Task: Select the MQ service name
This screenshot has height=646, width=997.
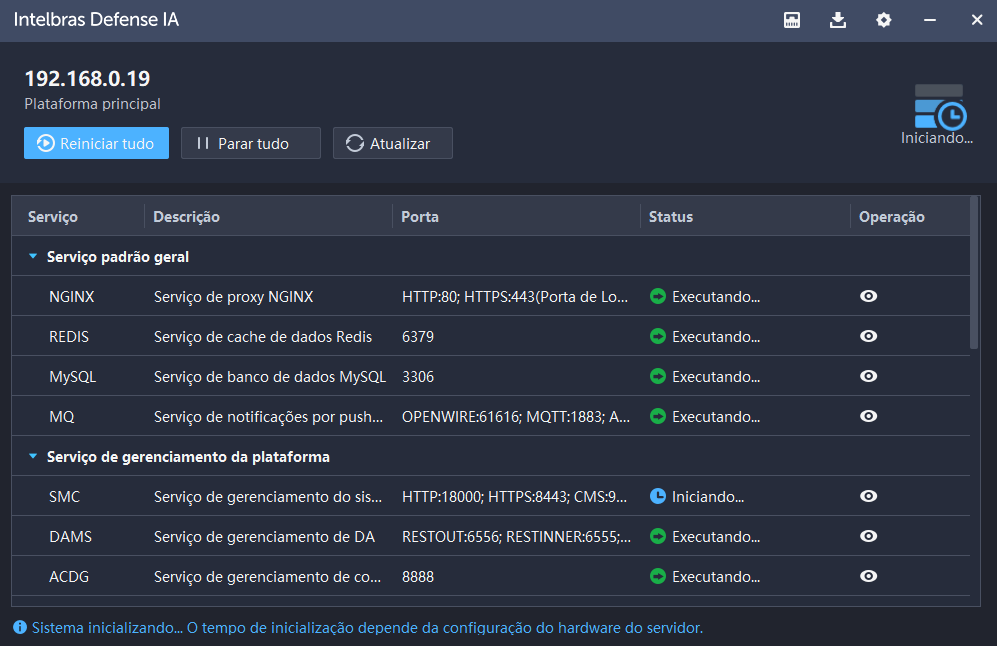Action: (x=62, y=417)
